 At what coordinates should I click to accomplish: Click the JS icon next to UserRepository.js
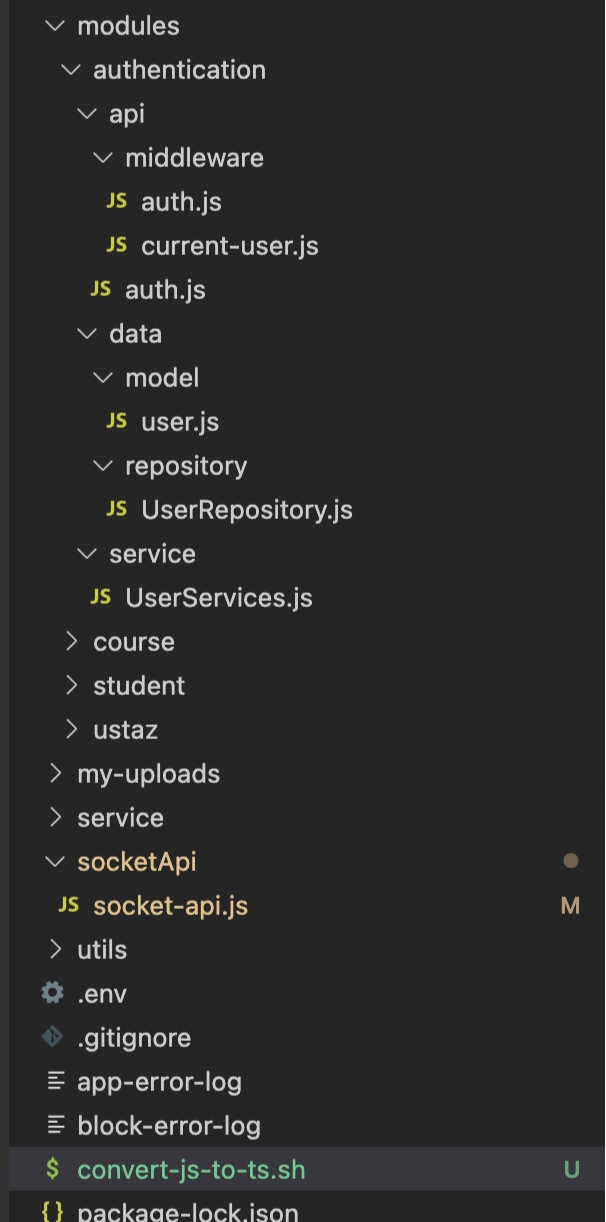pyautogui.click(x=117, y=509)
